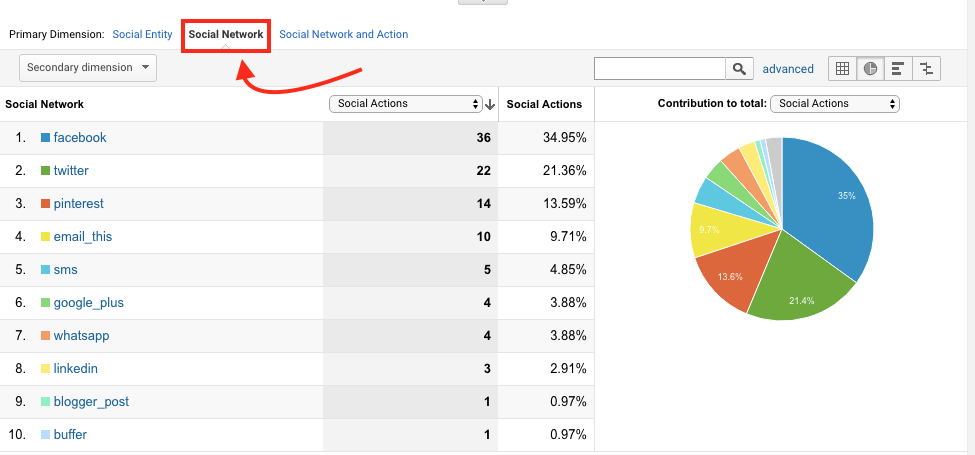Click the table search input field
This screenshot has height=455, width=975.
pyautogui.click(x=660, y=68)
